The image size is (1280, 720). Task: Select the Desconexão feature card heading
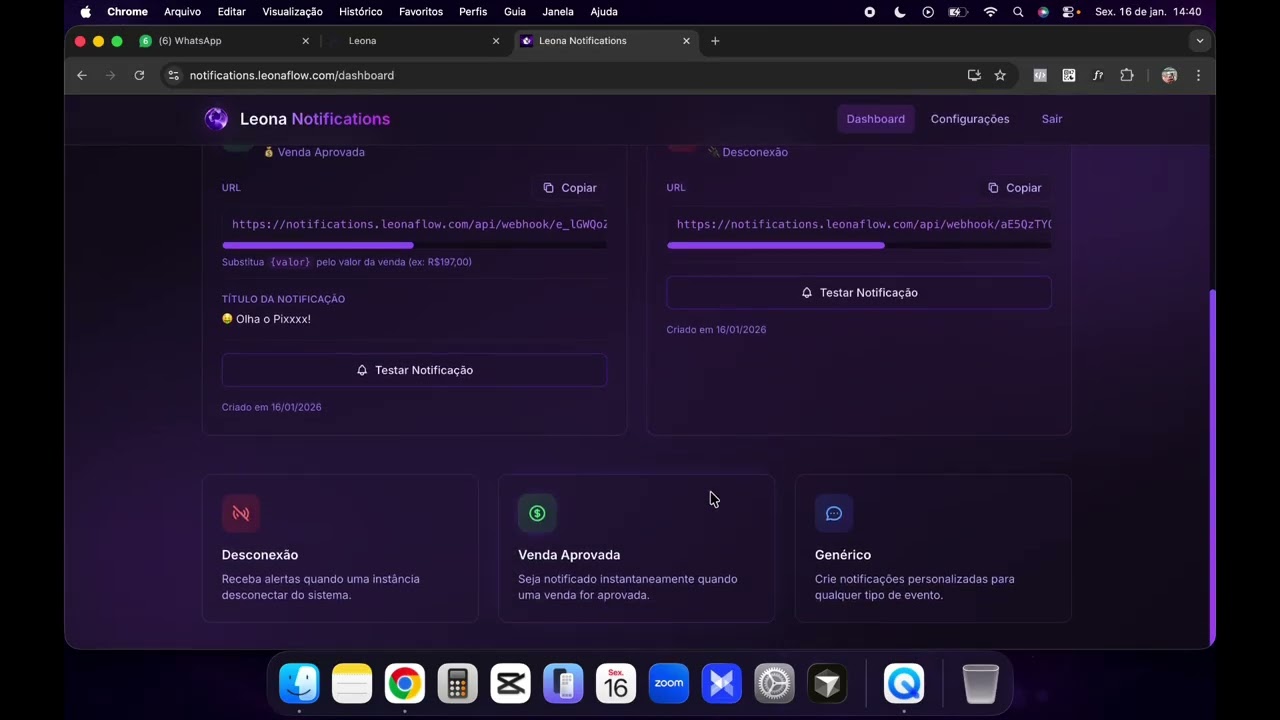[260, 555]
